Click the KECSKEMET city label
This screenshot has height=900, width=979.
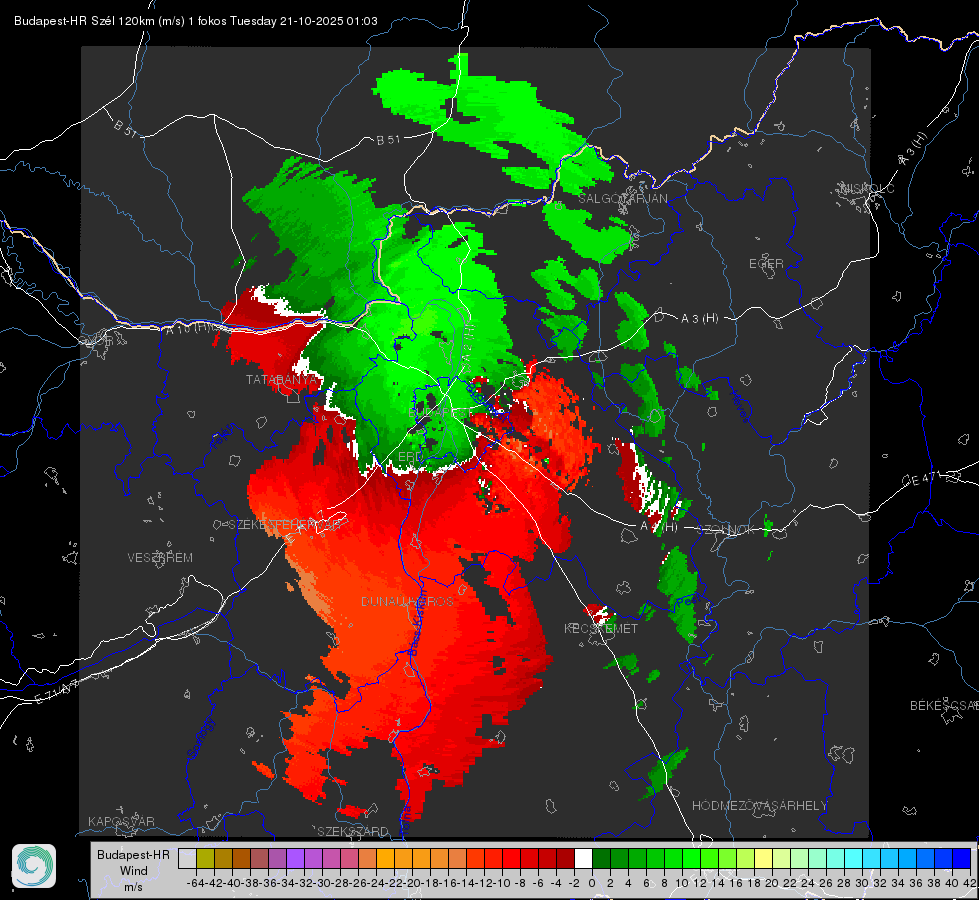[x=601, y=628]
